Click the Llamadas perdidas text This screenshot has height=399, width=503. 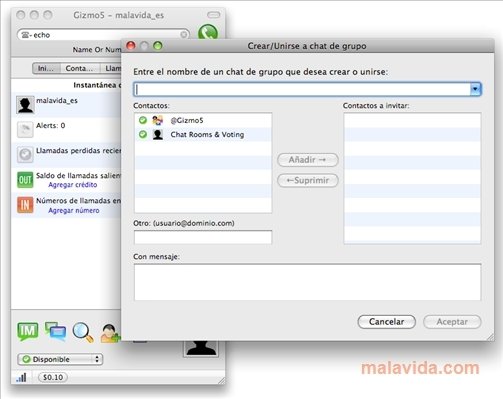78,151
